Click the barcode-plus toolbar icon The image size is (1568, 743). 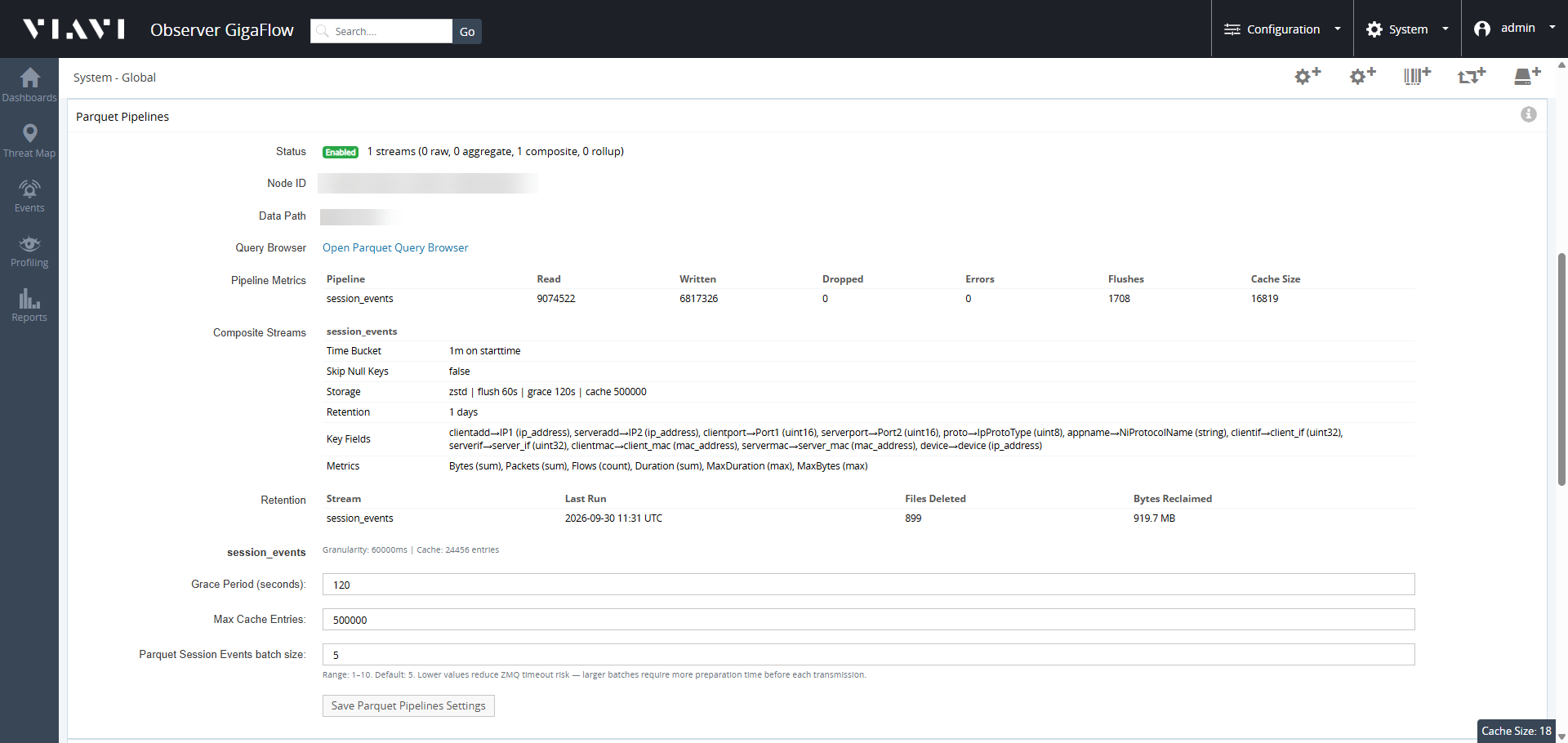1417,76
